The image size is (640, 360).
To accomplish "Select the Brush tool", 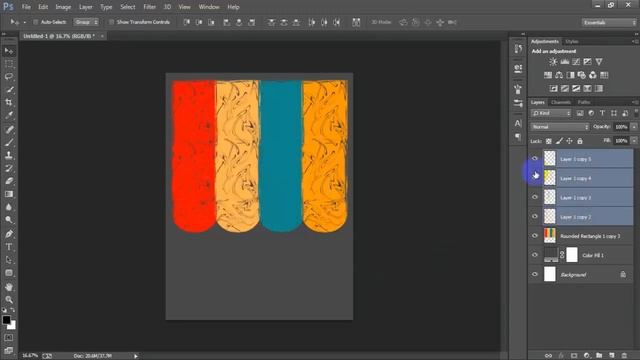I will click(9, 142).
